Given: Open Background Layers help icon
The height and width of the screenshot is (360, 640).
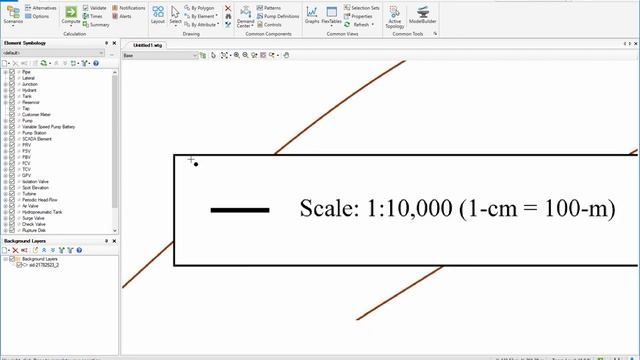Looking at the screenshot, I should 79,250.
